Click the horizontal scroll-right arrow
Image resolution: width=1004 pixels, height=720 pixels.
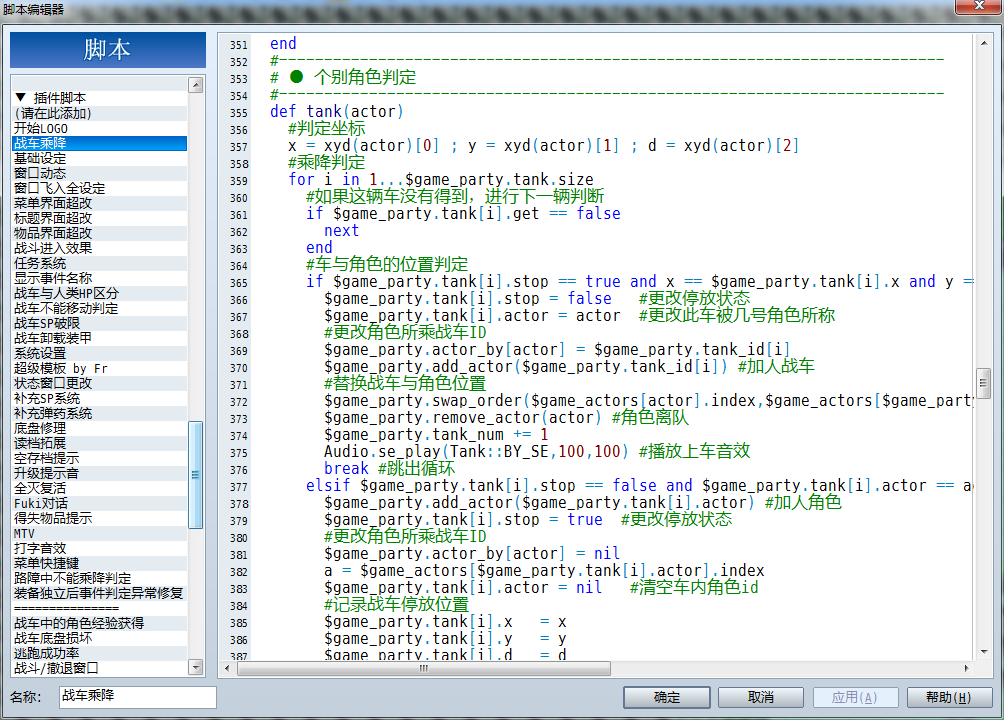967,668
